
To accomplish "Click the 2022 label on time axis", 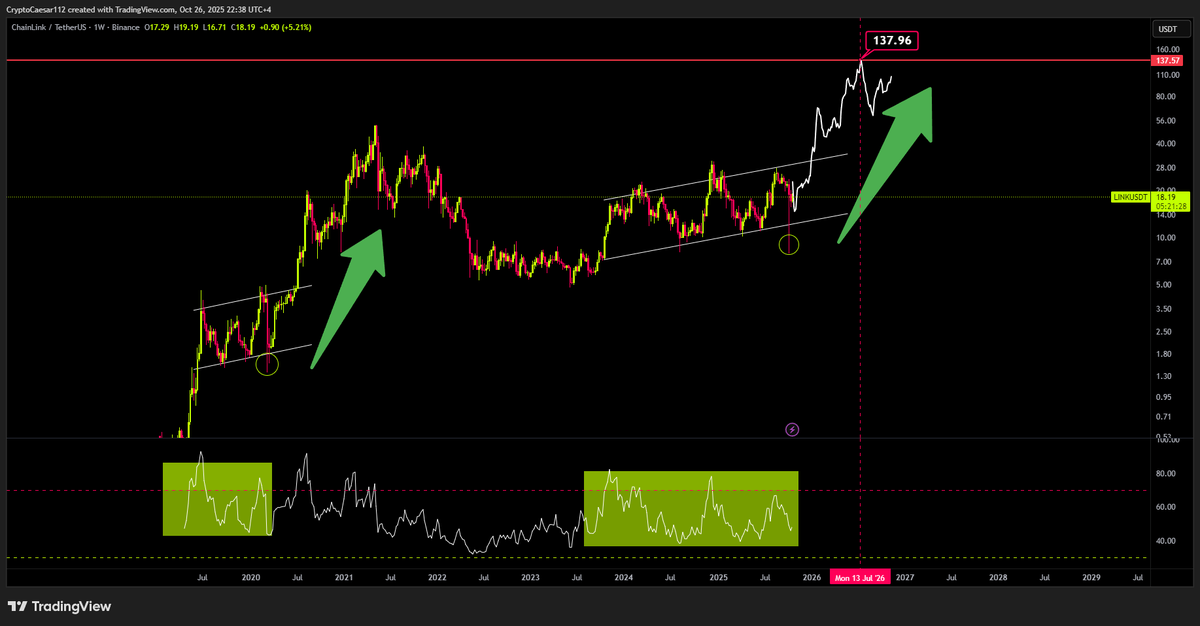I will tap(437, 578).
